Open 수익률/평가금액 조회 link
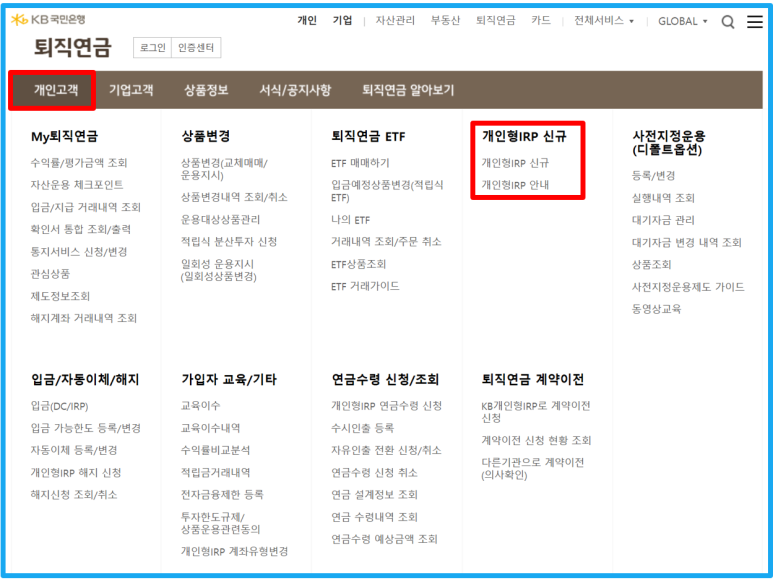Viewport: 773px width, 580px height. click(x=79, y=163)
